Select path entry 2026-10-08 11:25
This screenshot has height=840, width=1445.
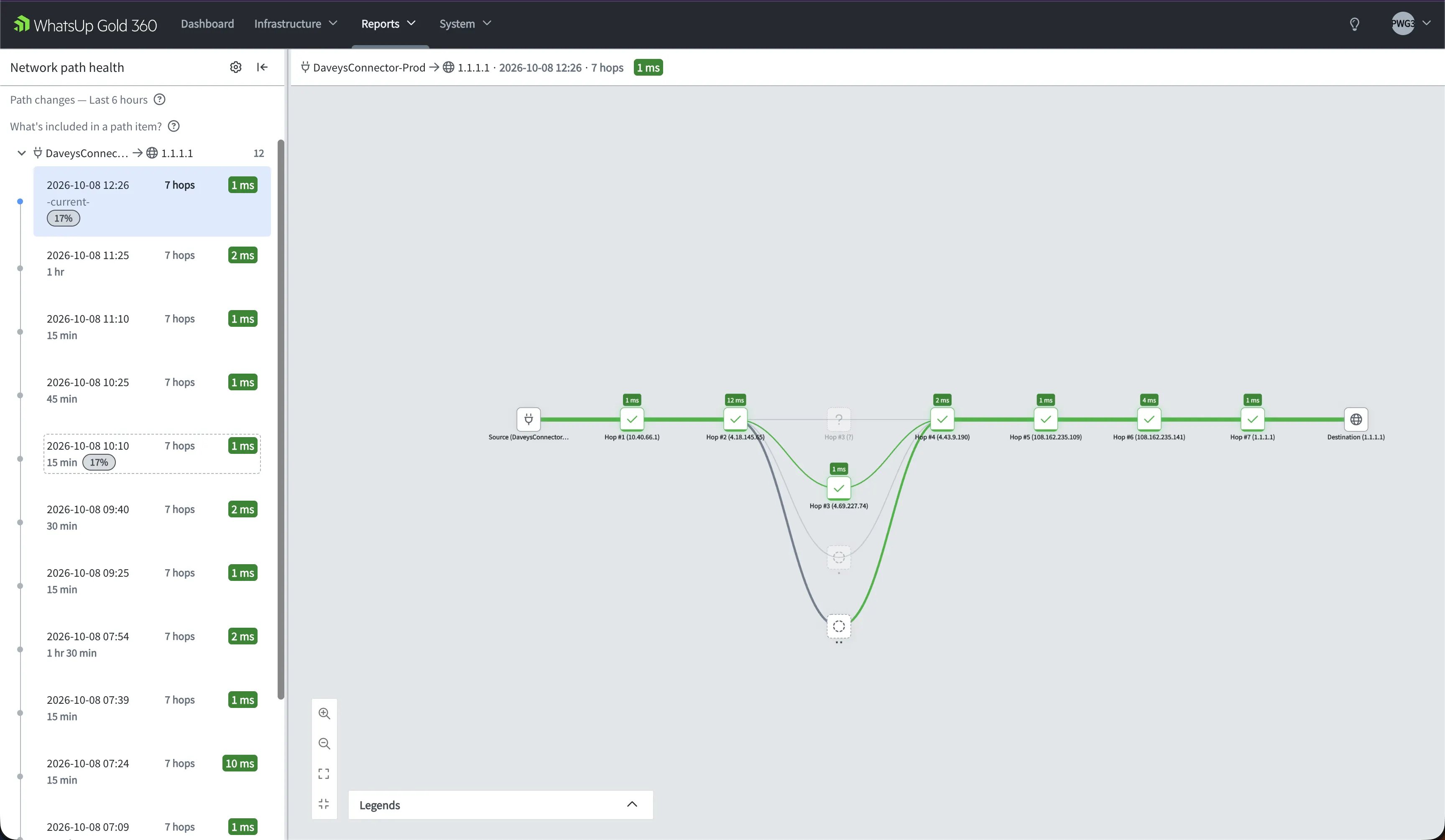(x=152, y=263)
